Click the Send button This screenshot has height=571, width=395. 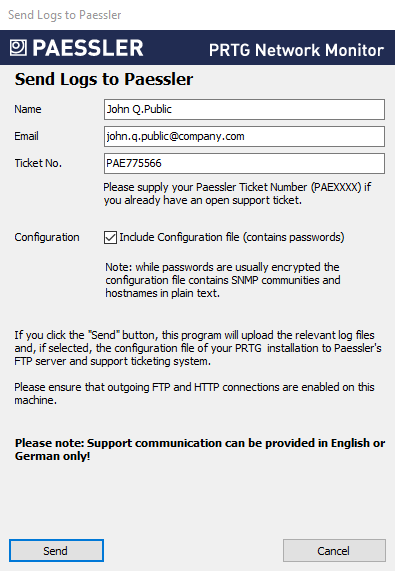click(56, 551)
